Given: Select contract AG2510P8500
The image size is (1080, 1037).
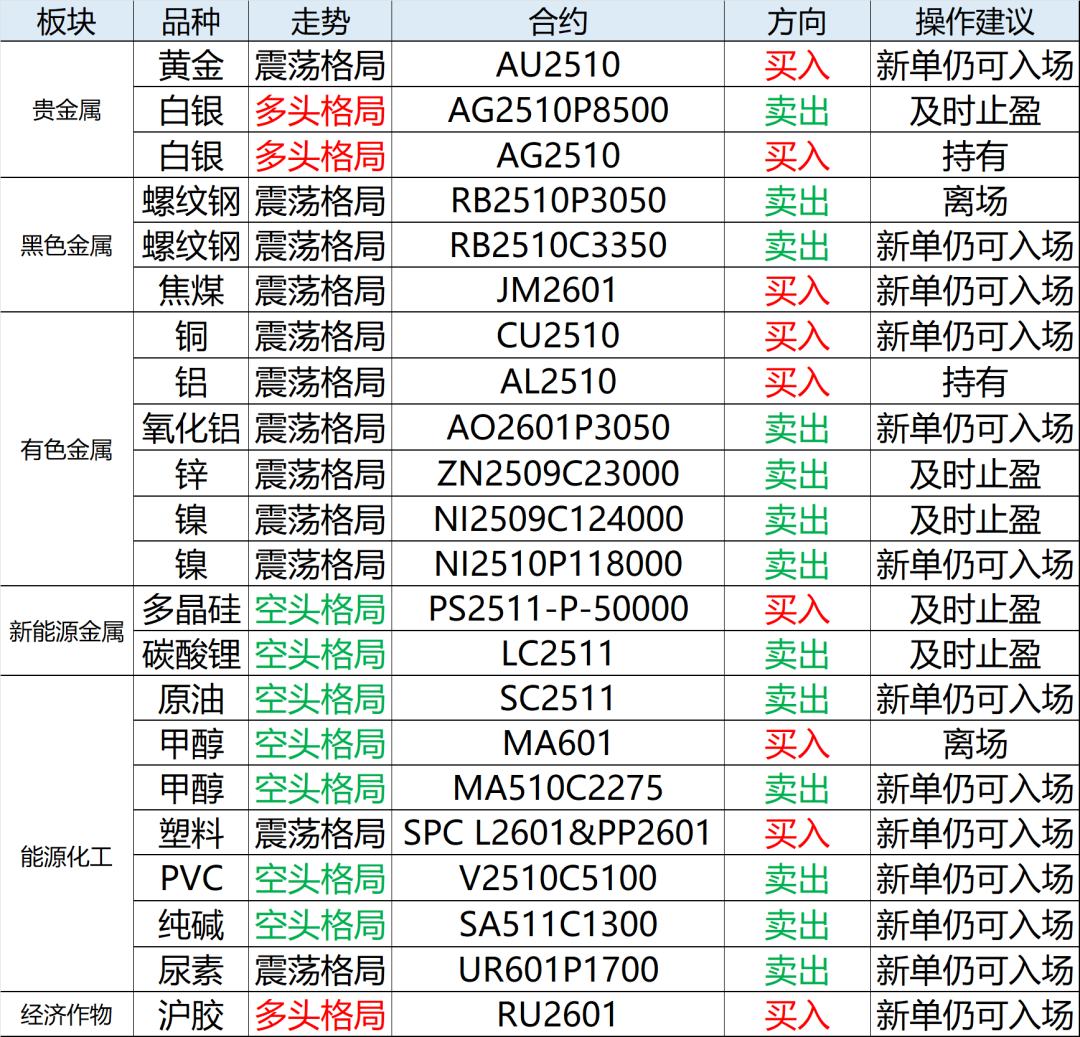Looking at the screenshot, I should point(557,111).
